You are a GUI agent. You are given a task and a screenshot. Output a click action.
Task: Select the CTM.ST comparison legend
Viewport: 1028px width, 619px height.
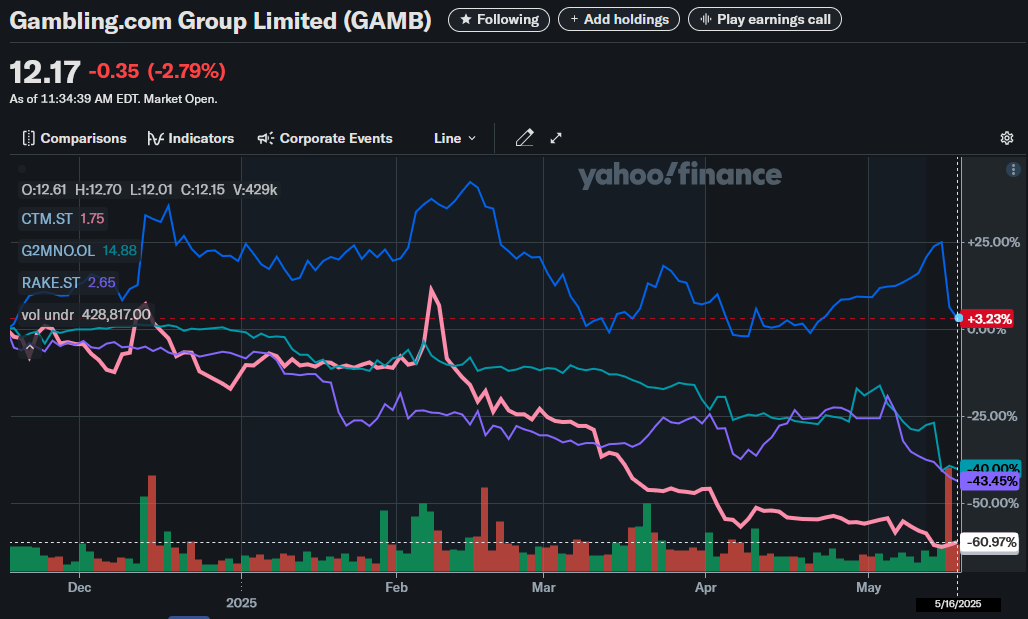point(63,218)
